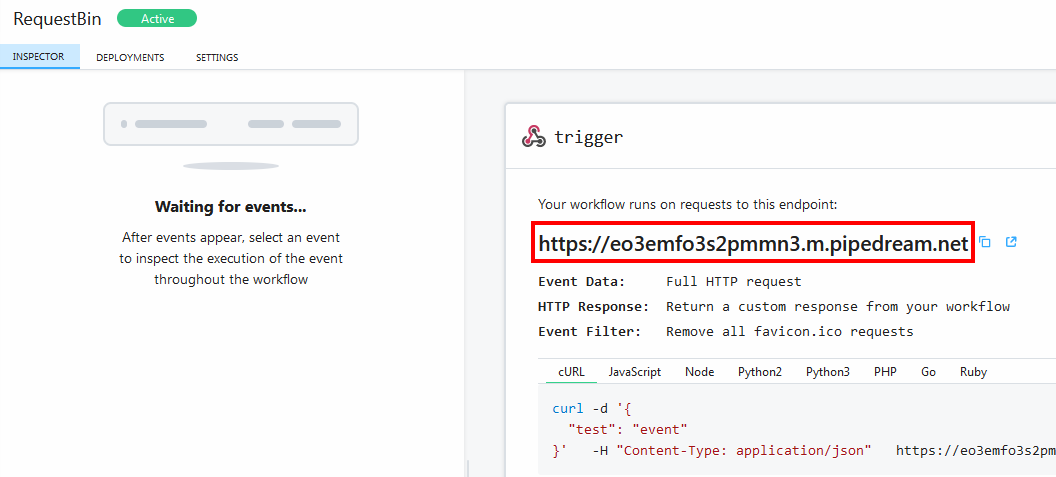
Task: Select the Python3 code tab
Action: [828, 372]
